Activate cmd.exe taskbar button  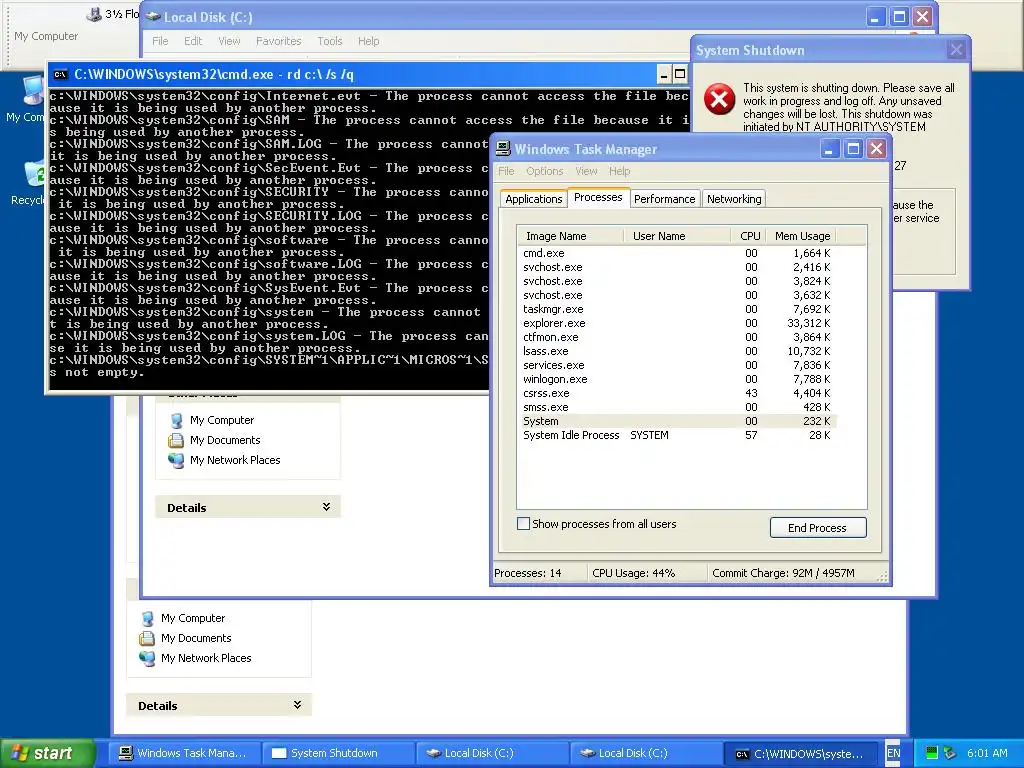coord(801,753)
